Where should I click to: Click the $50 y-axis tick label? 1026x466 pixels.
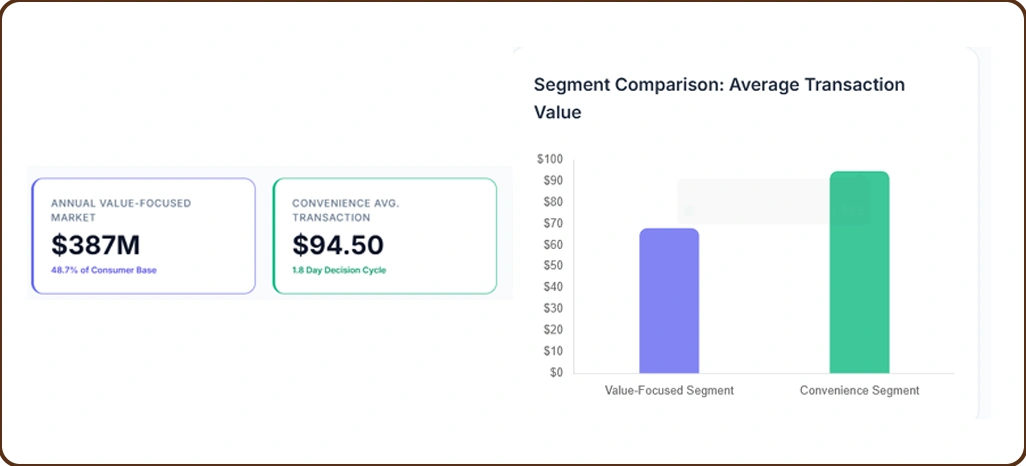[x=552, y=266]
